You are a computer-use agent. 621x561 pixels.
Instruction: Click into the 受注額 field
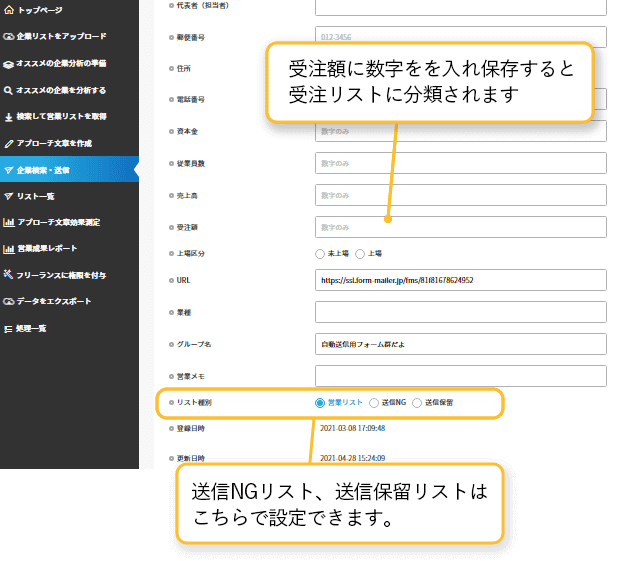(x=461, y=227)
